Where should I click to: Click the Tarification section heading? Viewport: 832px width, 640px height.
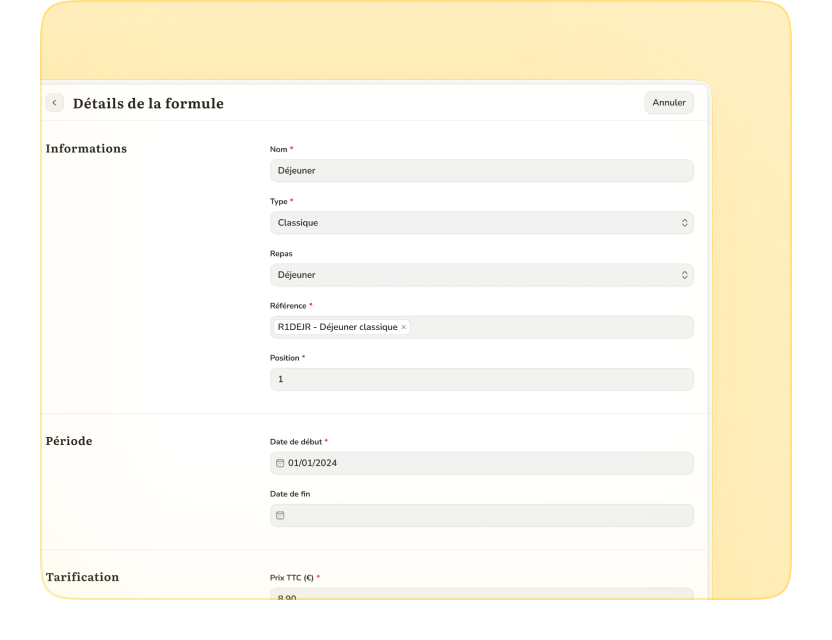click(x=82, y=577)
